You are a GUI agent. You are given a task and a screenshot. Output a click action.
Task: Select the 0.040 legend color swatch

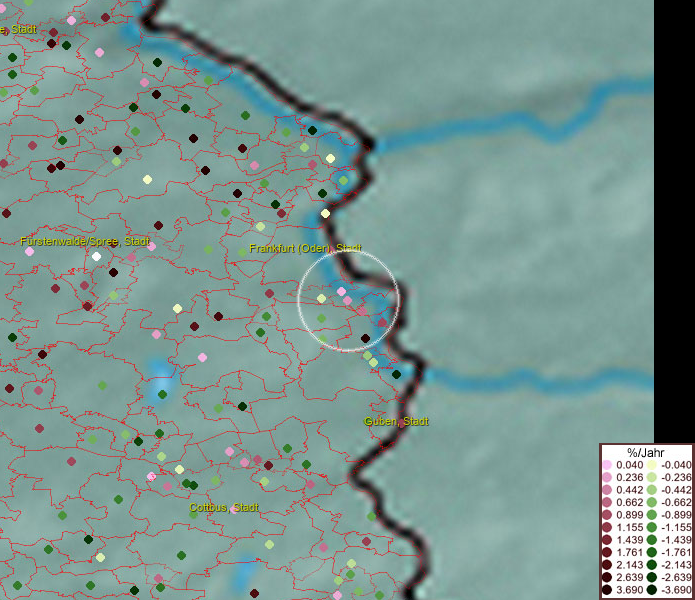coord(607,465)
